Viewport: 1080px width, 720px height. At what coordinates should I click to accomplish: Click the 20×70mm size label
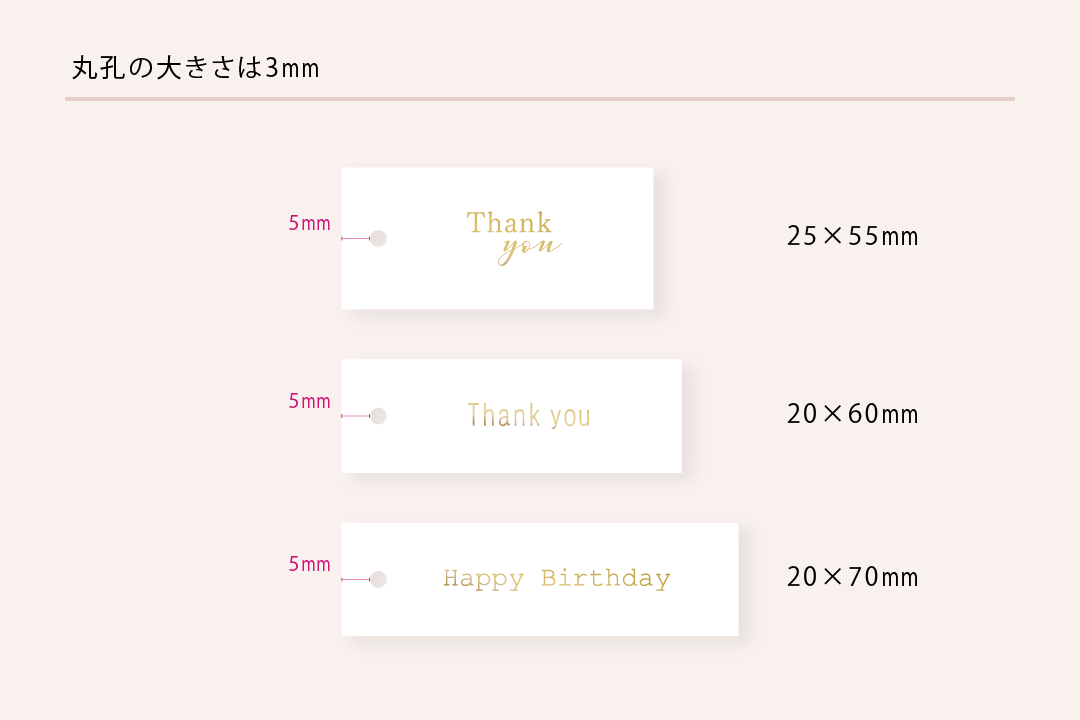point(853,577)
